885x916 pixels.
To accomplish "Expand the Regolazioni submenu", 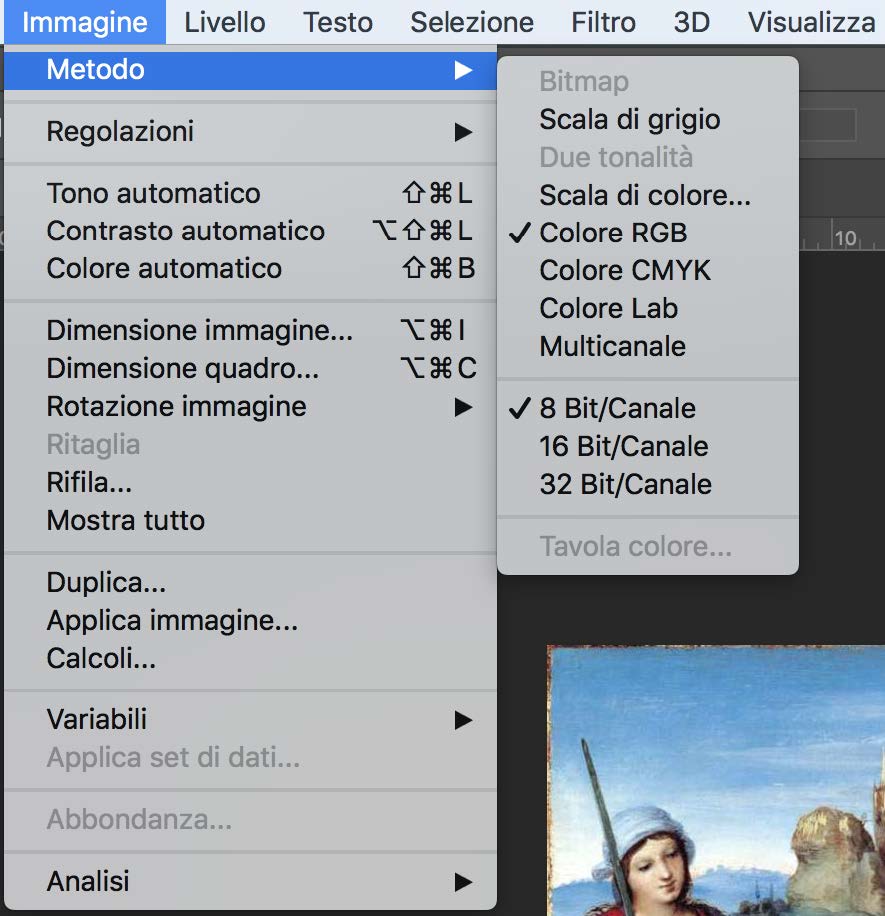I will coord(250,131).
